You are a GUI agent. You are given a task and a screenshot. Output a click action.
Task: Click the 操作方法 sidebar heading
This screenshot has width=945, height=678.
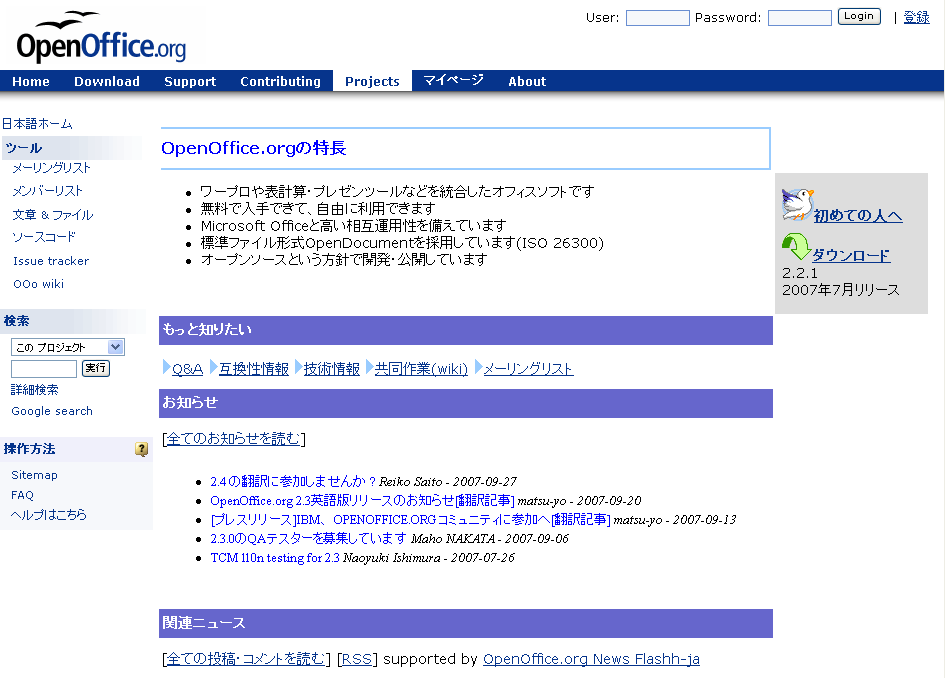(x=30, y=449)
